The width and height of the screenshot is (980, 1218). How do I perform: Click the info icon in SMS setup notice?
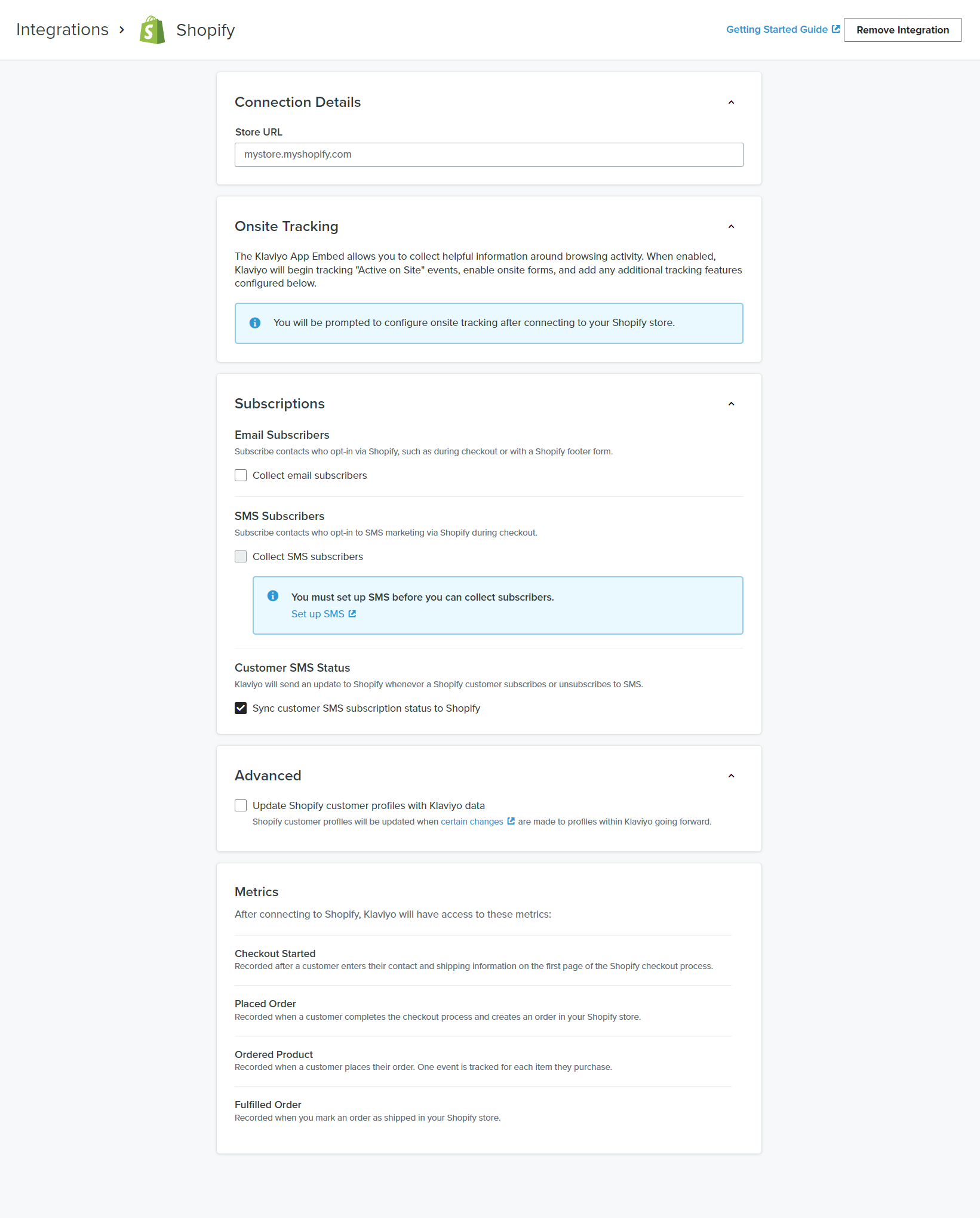[x=273, y=596]
